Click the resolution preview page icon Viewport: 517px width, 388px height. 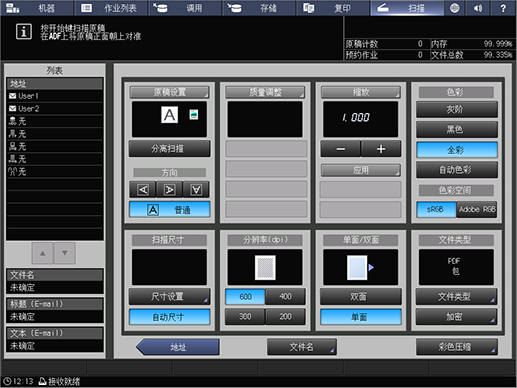click(265, 267)
